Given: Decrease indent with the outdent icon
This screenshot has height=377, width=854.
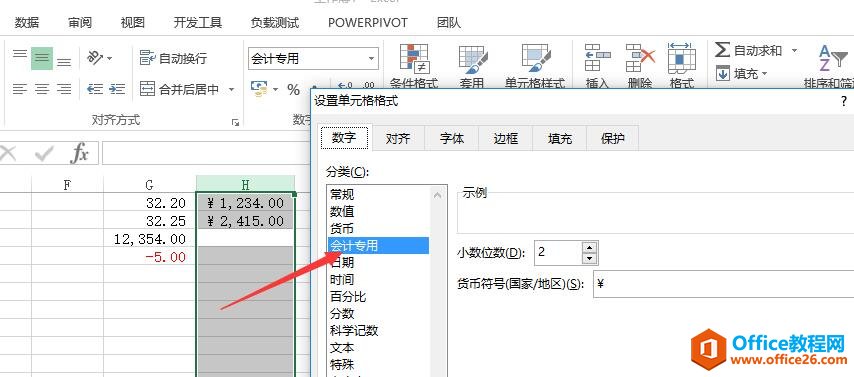Looking at the screenshot, I should (x=95, y=89).
